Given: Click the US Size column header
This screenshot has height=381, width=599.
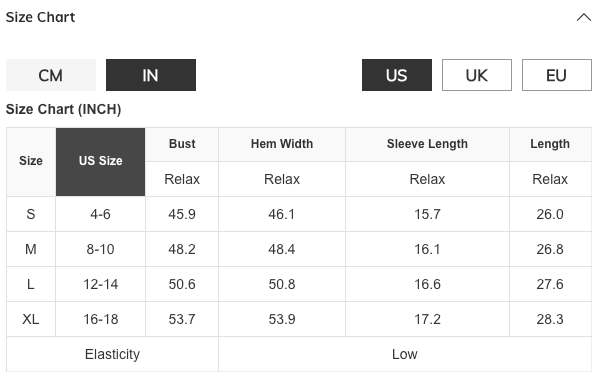Looking at the screenshot, I should point(100,162).
